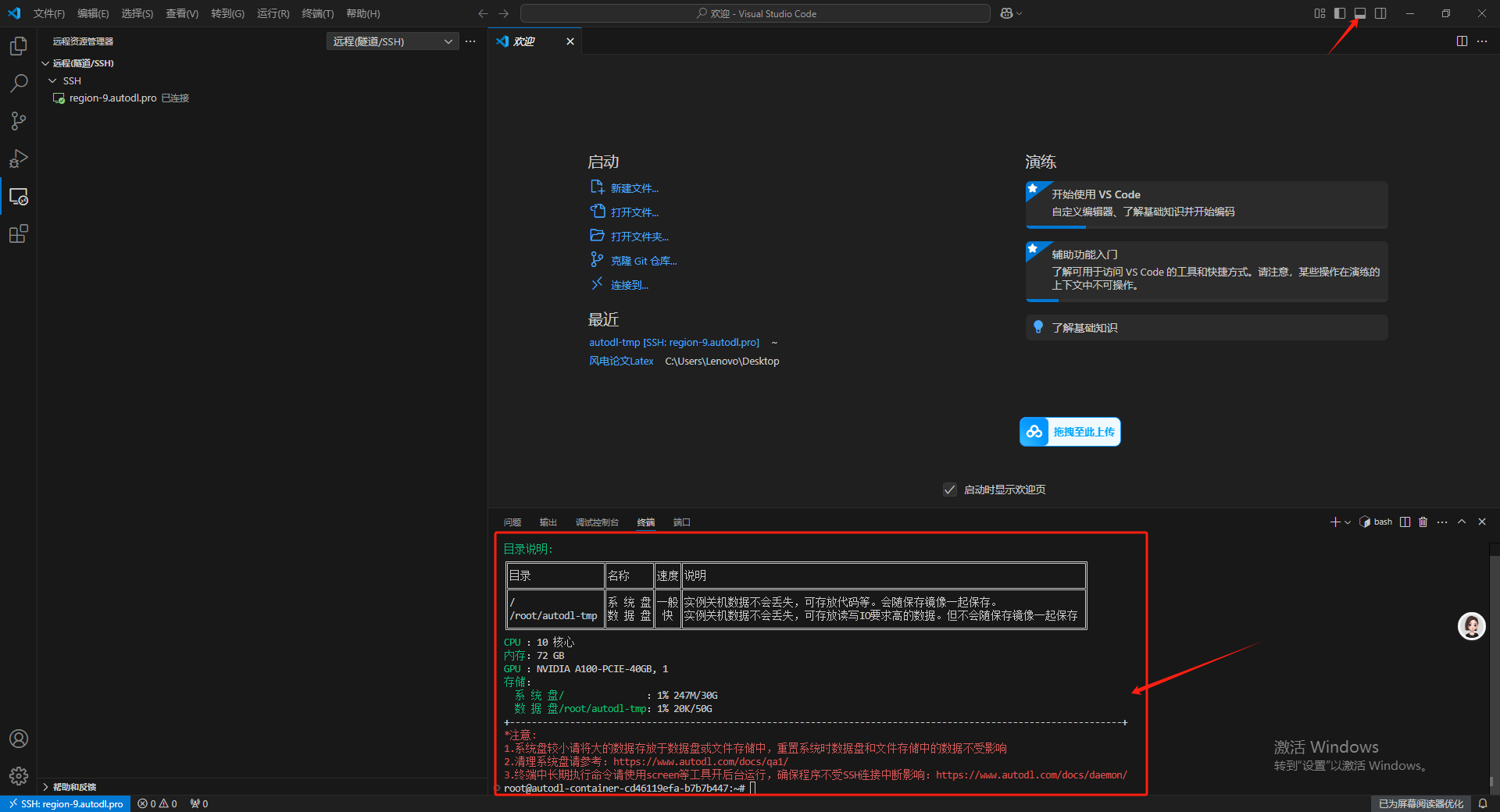Open the Accounts menu icon
Image resolution: width=1500 pixels, height=812 pixels.
coord(19,739)
